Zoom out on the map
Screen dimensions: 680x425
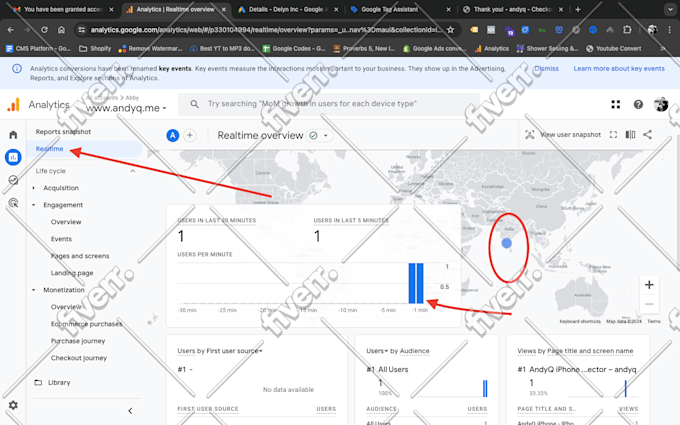click(649, 304)
